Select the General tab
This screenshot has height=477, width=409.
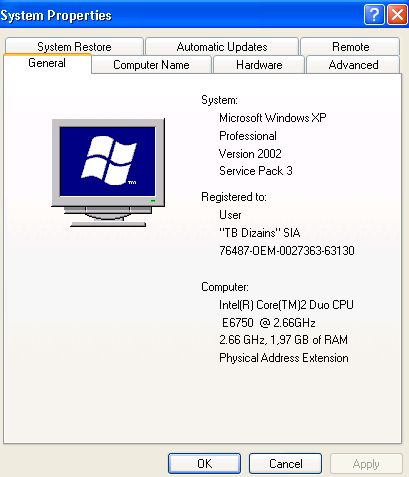[x=47, y=63]
